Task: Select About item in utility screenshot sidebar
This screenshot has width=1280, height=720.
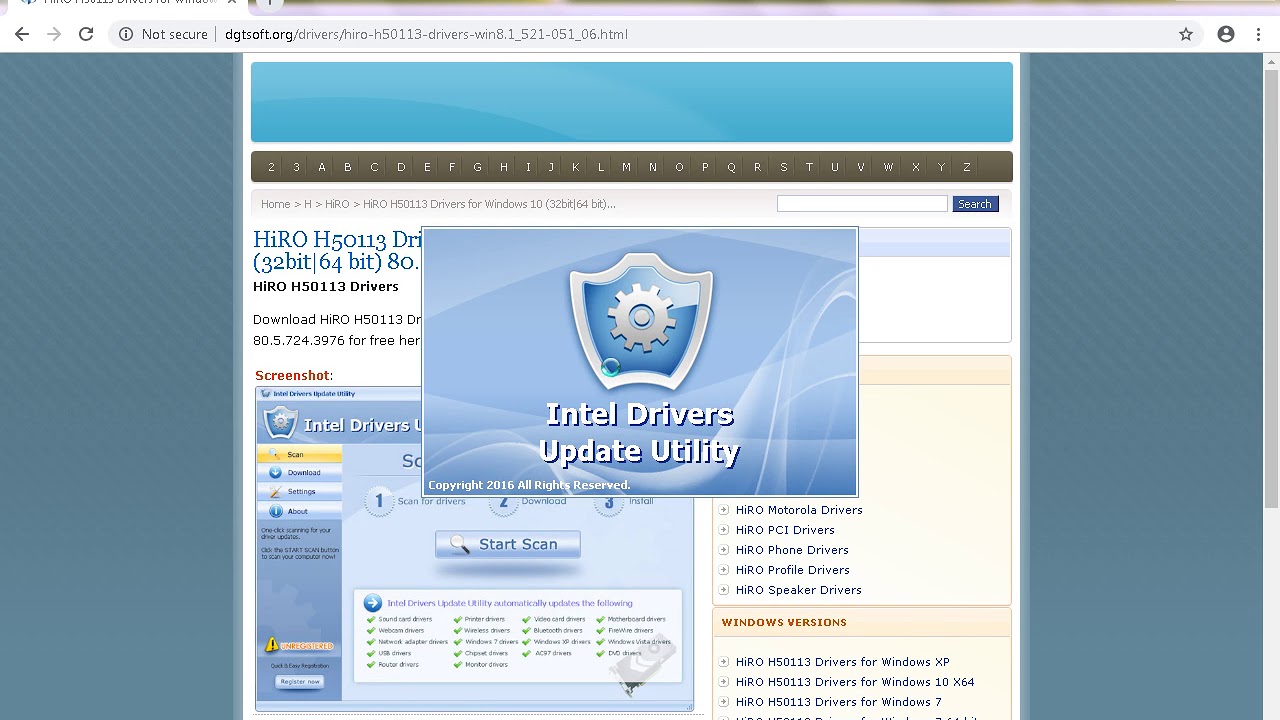Action: (x=299, y=511)
